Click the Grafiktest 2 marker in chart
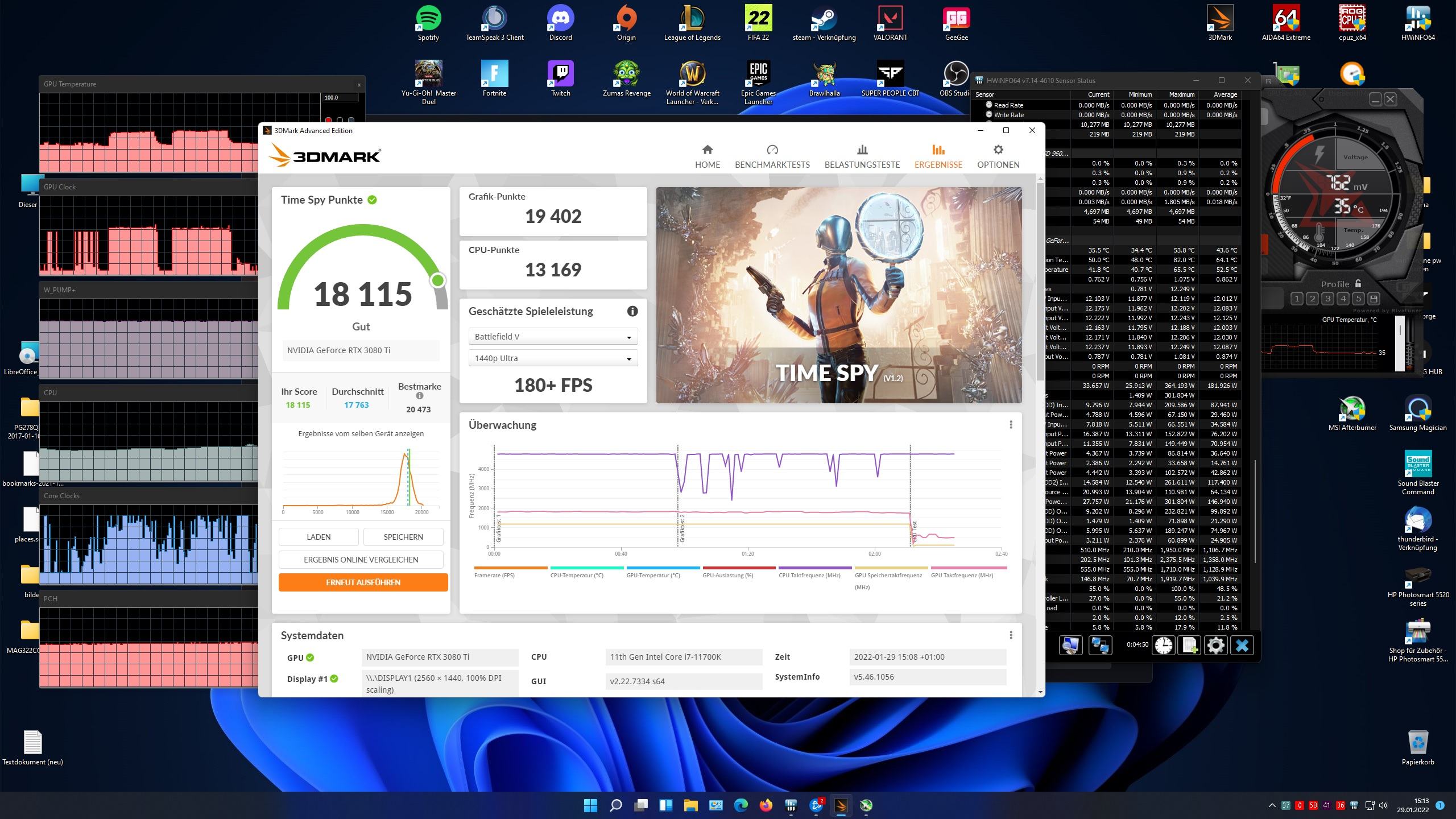 [x=682, y=528]
